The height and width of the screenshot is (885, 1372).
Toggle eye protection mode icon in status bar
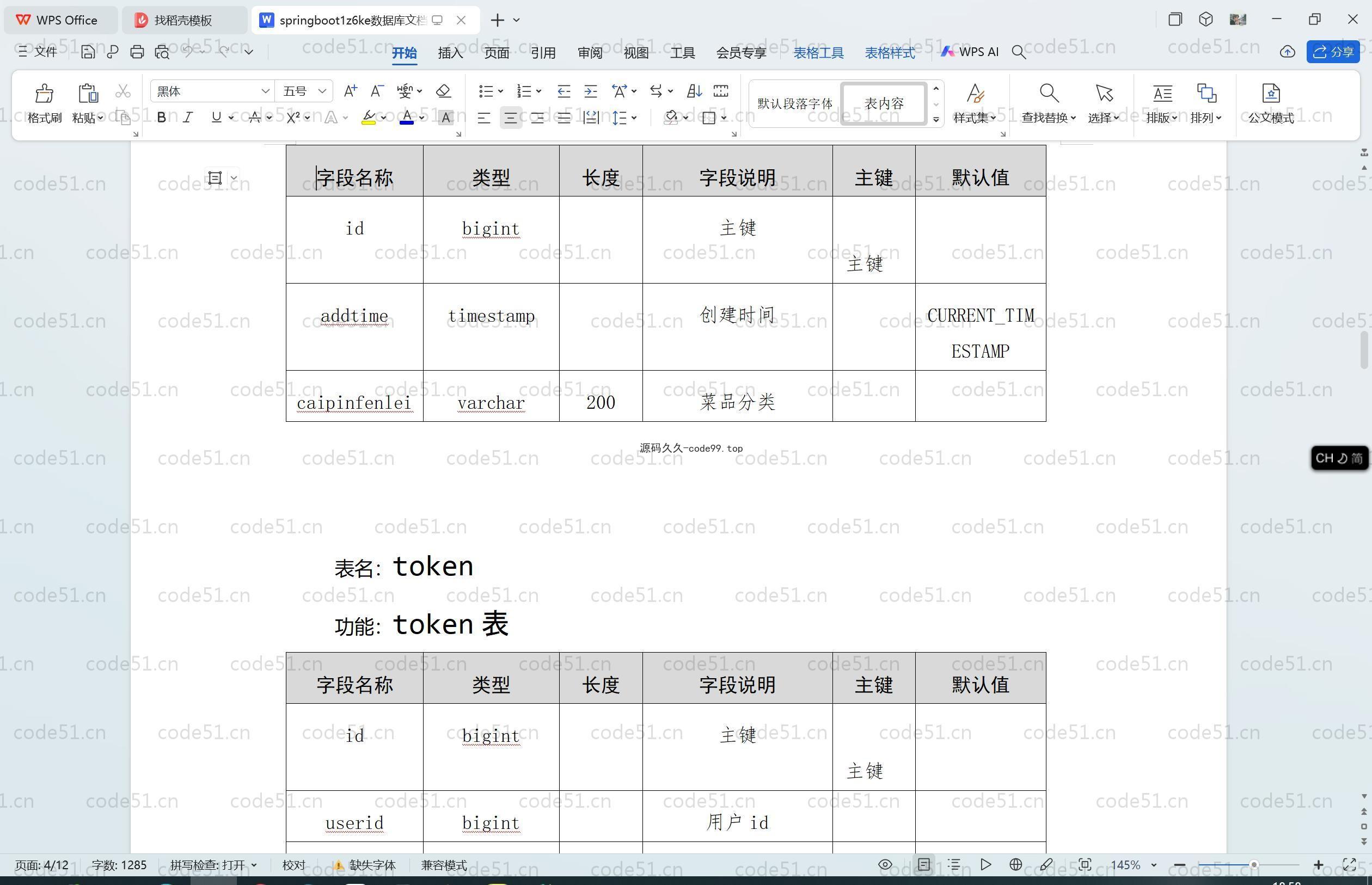(885, 864)
